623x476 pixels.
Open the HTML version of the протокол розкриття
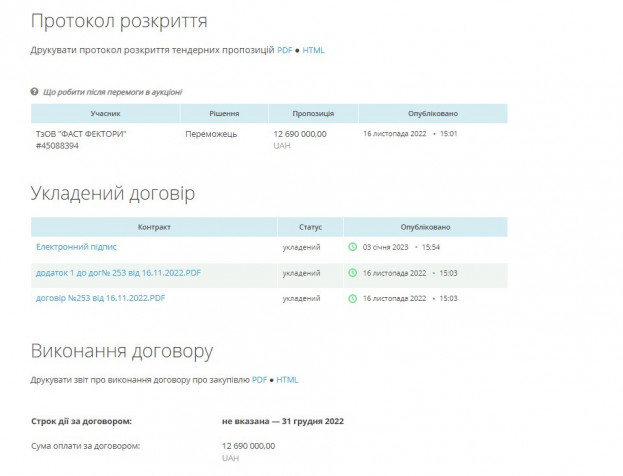pos(313,50)
